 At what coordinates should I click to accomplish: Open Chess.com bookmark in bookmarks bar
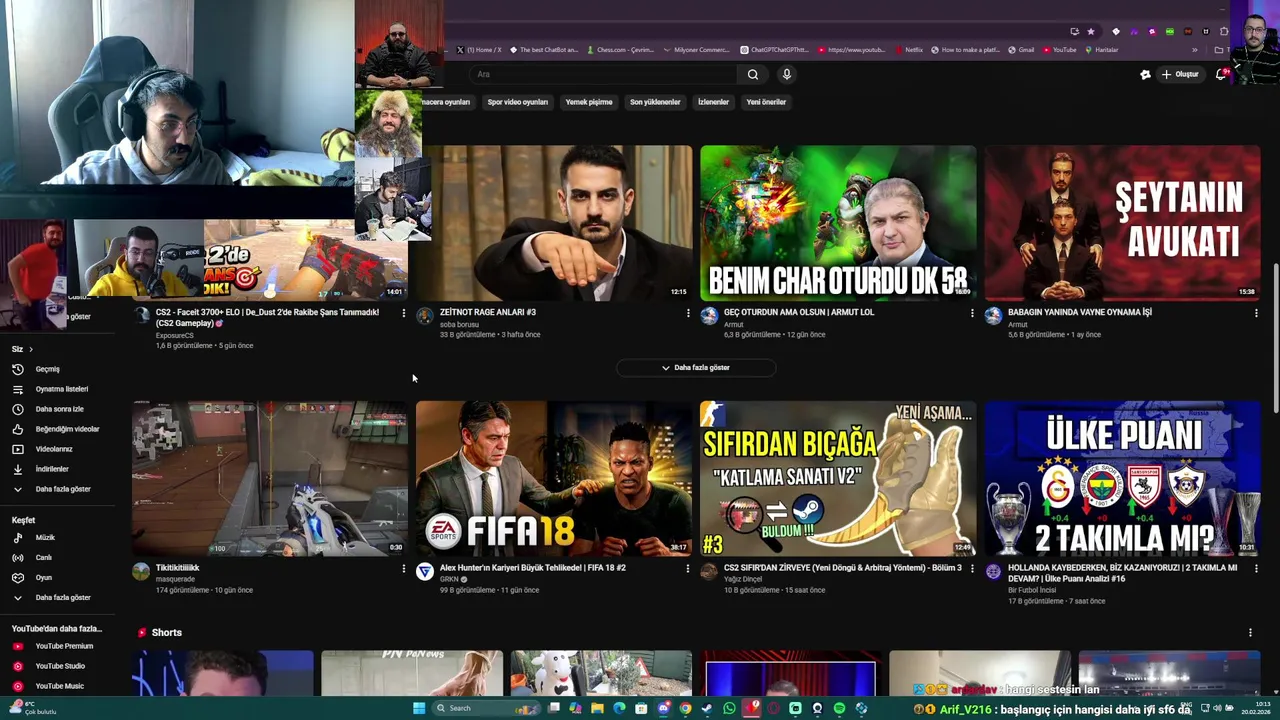[x=620, y=50]
